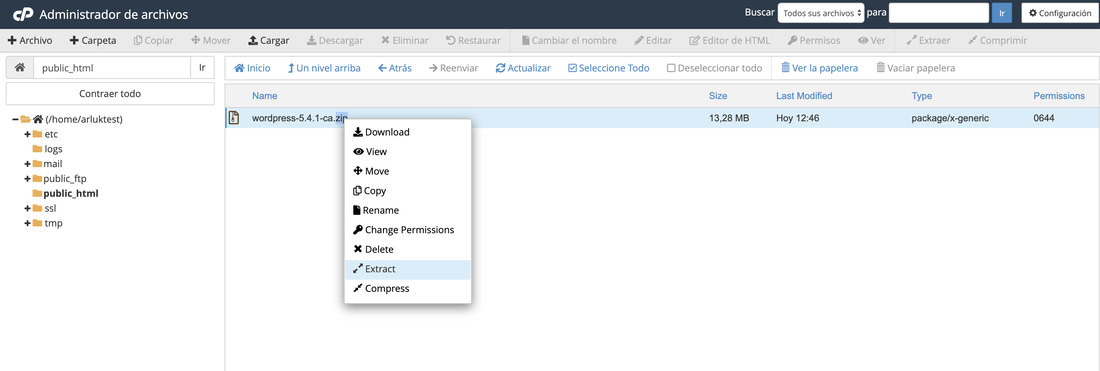Choose View from the context menu

click(408, 151)
